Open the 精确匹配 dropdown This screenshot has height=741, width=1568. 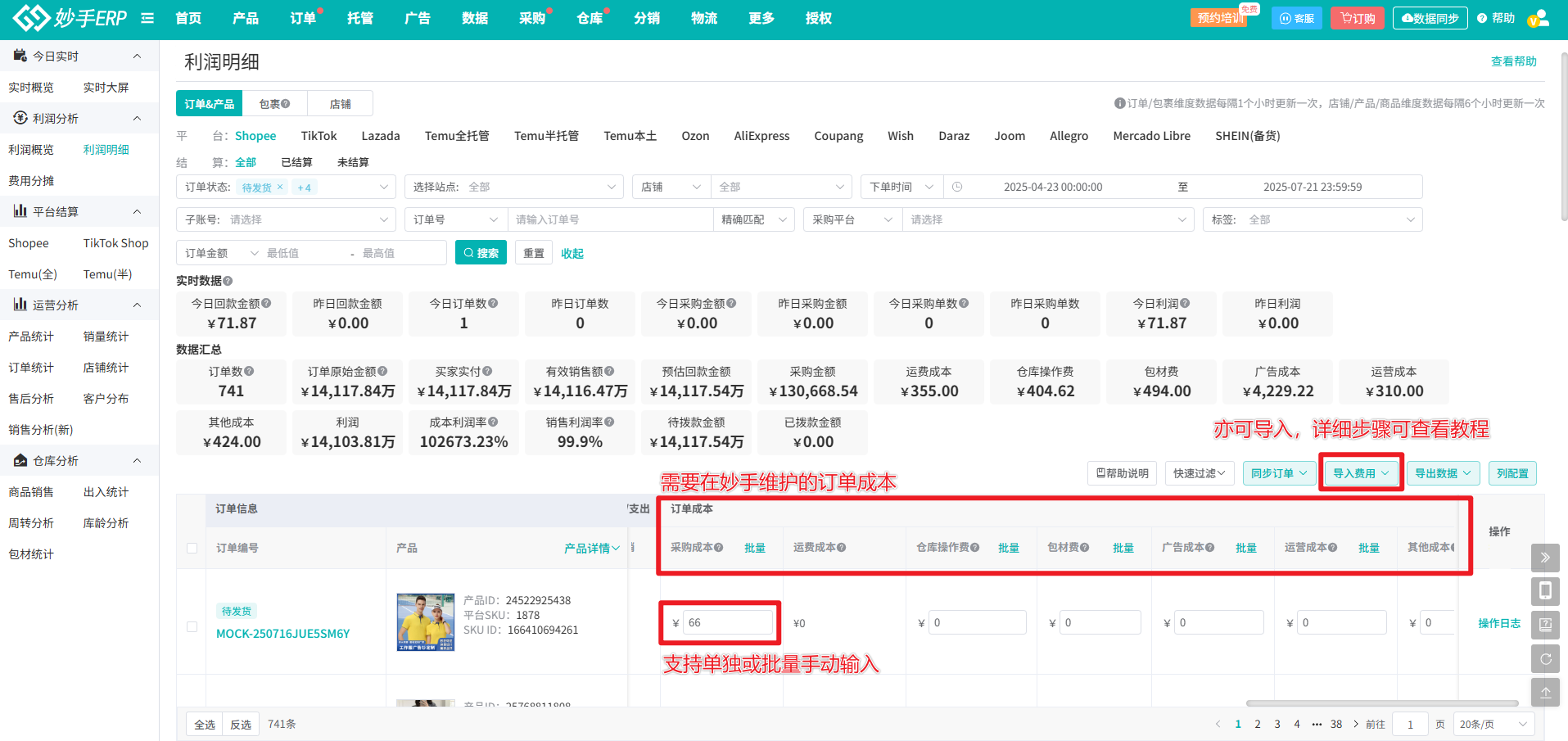pos(753,219)
